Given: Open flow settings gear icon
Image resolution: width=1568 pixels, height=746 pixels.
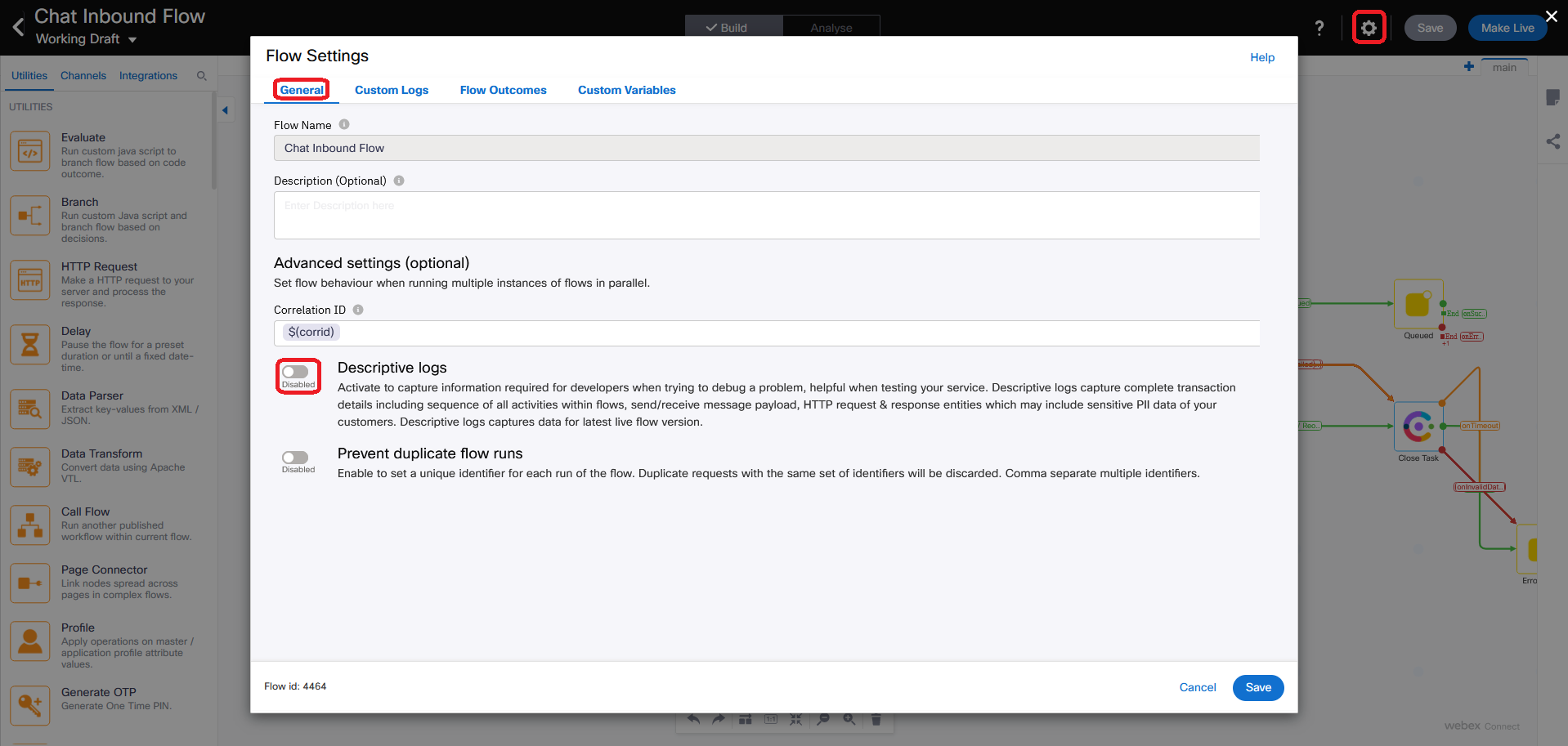Looking at the screenshot, I should [x=1369, y=28].
